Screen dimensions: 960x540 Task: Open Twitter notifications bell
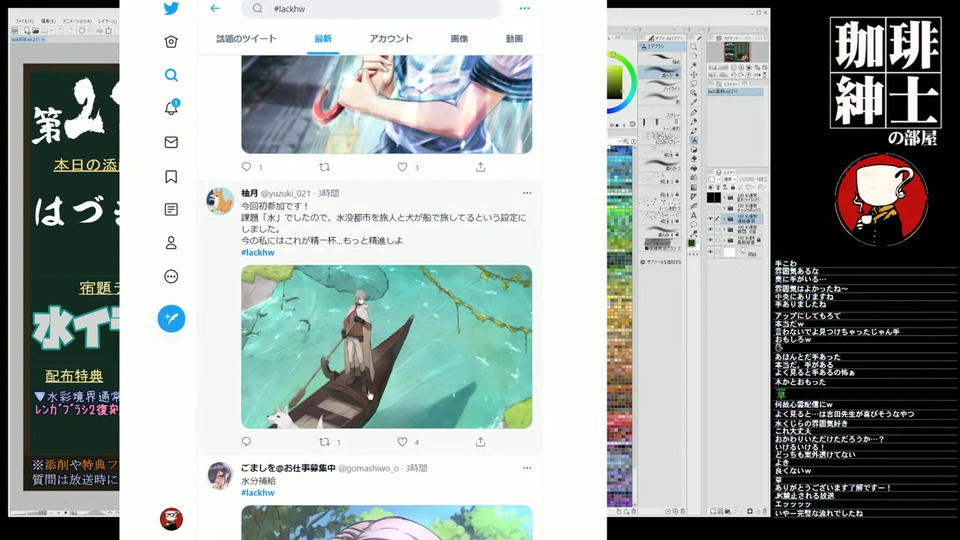(171, 108)
